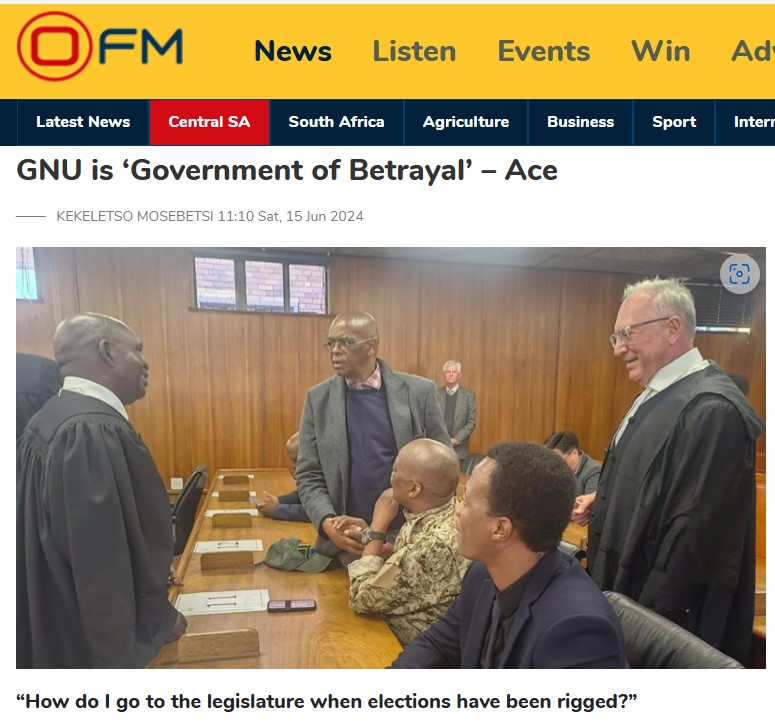Click the image search lens icon

pos(739,274)
